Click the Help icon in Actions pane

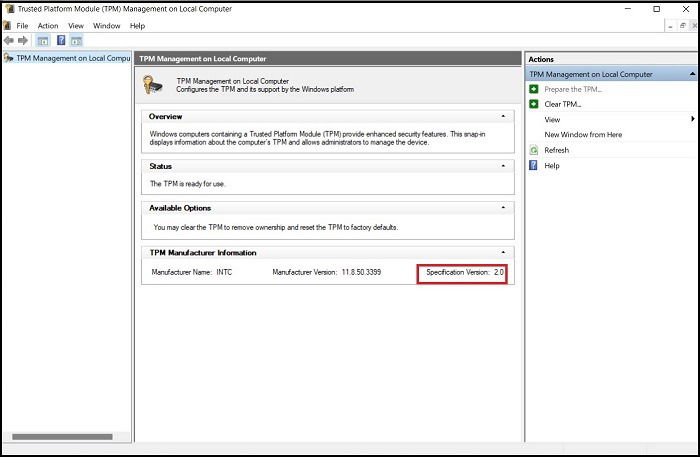pyautogui.click(x=533, y=166)
